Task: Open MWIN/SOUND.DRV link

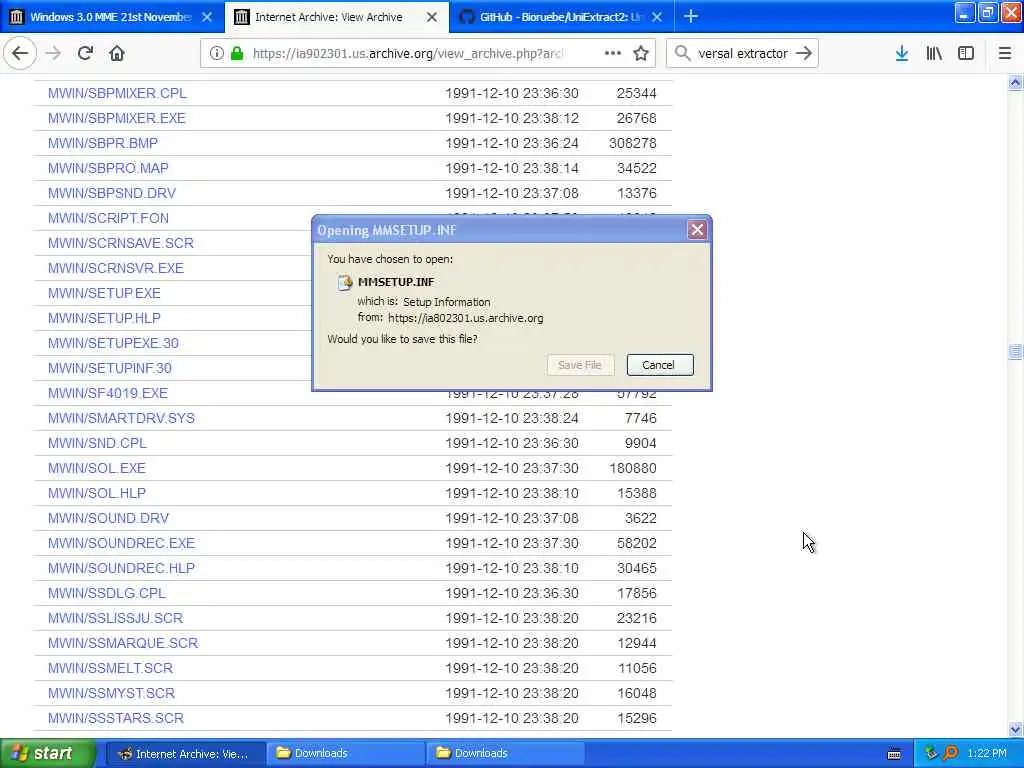Action: [x=108, y=518]
